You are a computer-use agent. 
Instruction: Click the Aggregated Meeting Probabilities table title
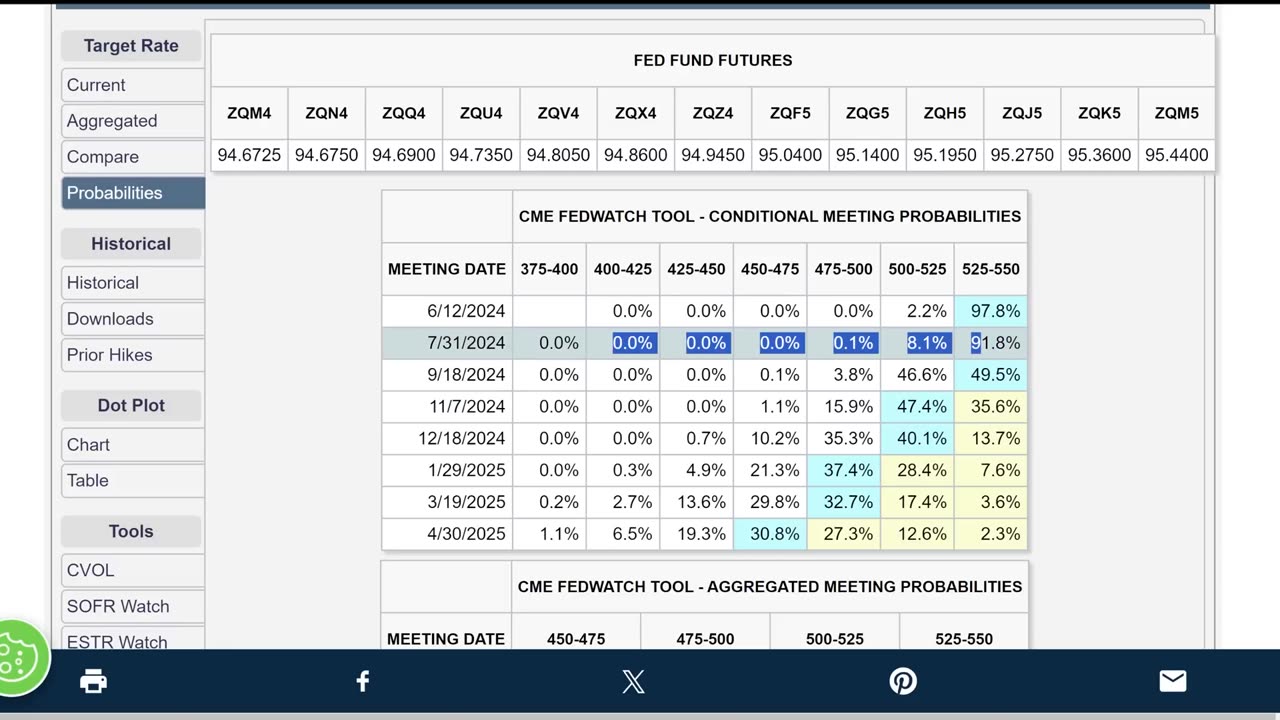770,587
